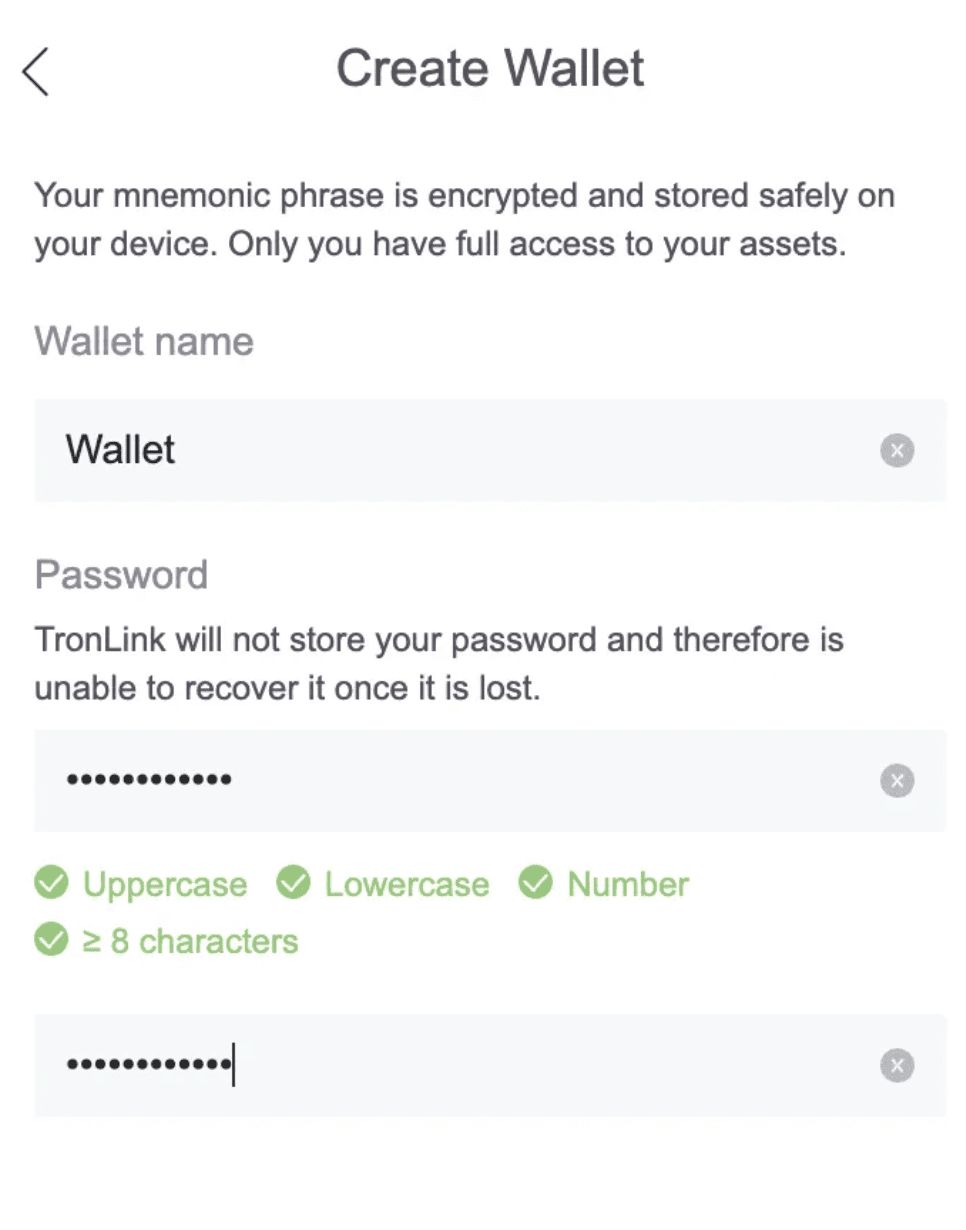Image resolution: width=966 pixels, height=1230 pixels.
Task: Click the green Uppercase checkmark icon
Action: pos(53,884)
